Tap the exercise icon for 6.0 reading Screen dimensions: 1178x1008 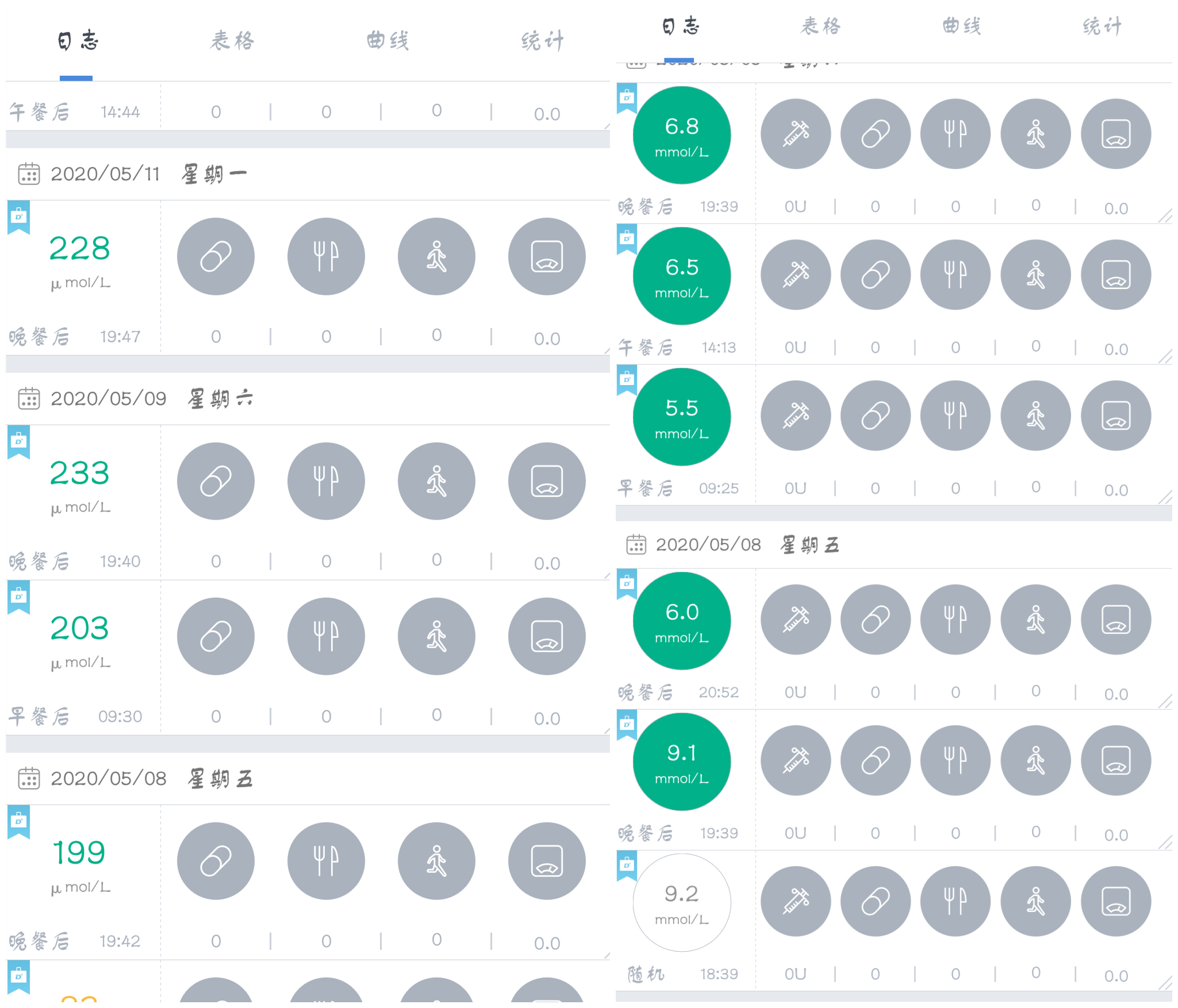pos(1036,620)
